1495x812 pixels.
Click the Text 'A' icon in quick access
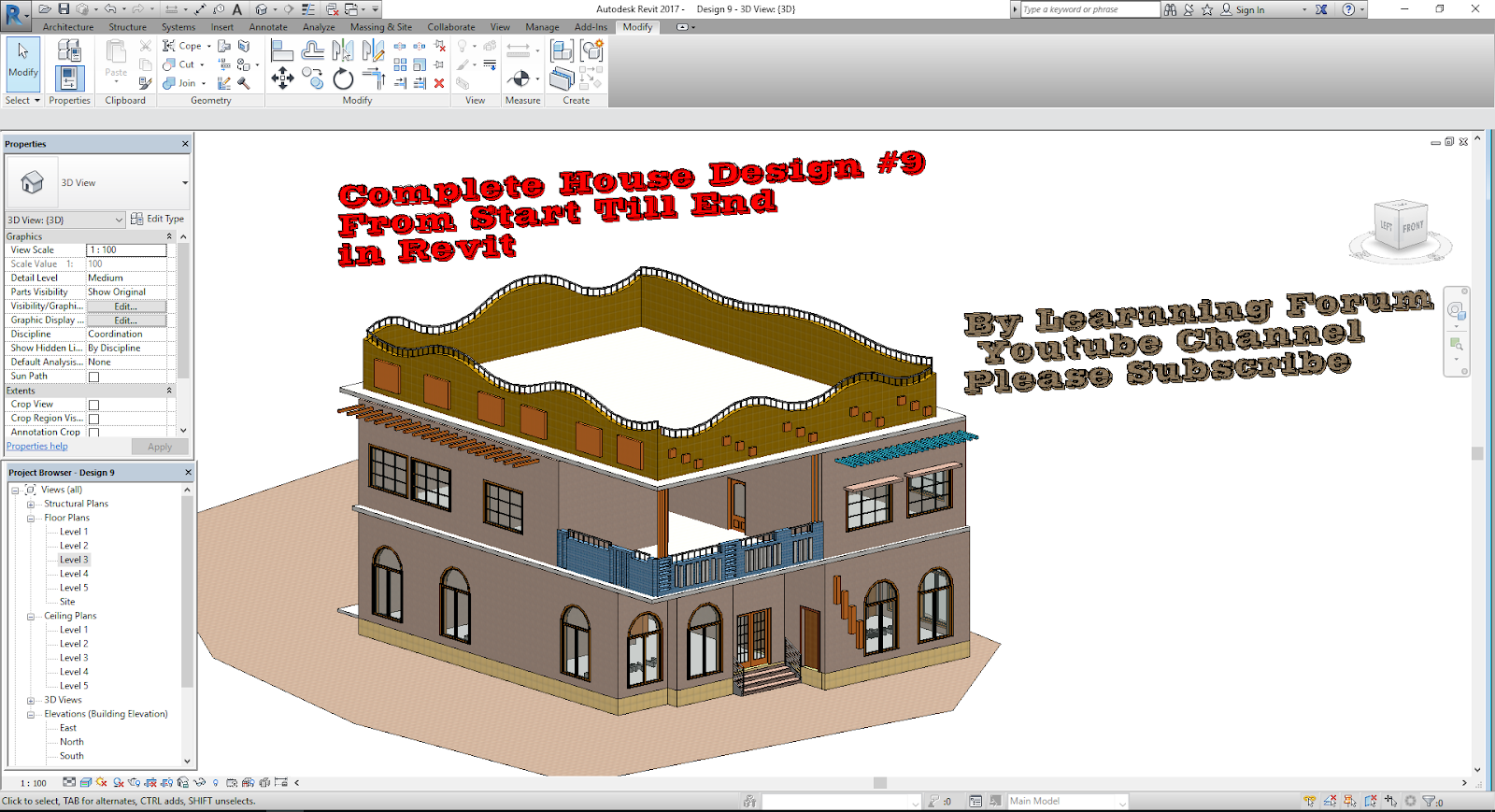click(x=237, y=9)
